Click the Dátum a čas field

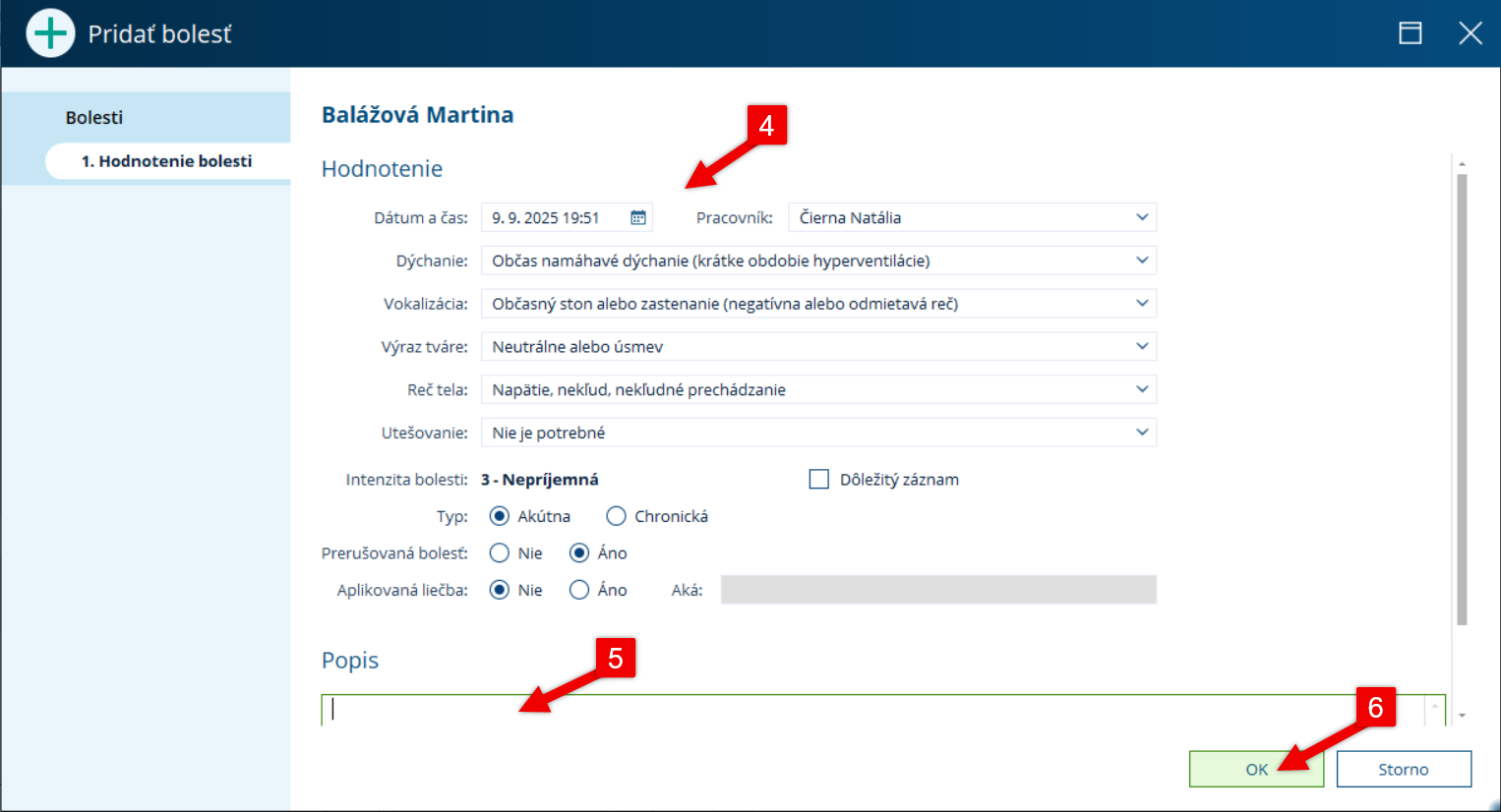(x=567, y=217)
